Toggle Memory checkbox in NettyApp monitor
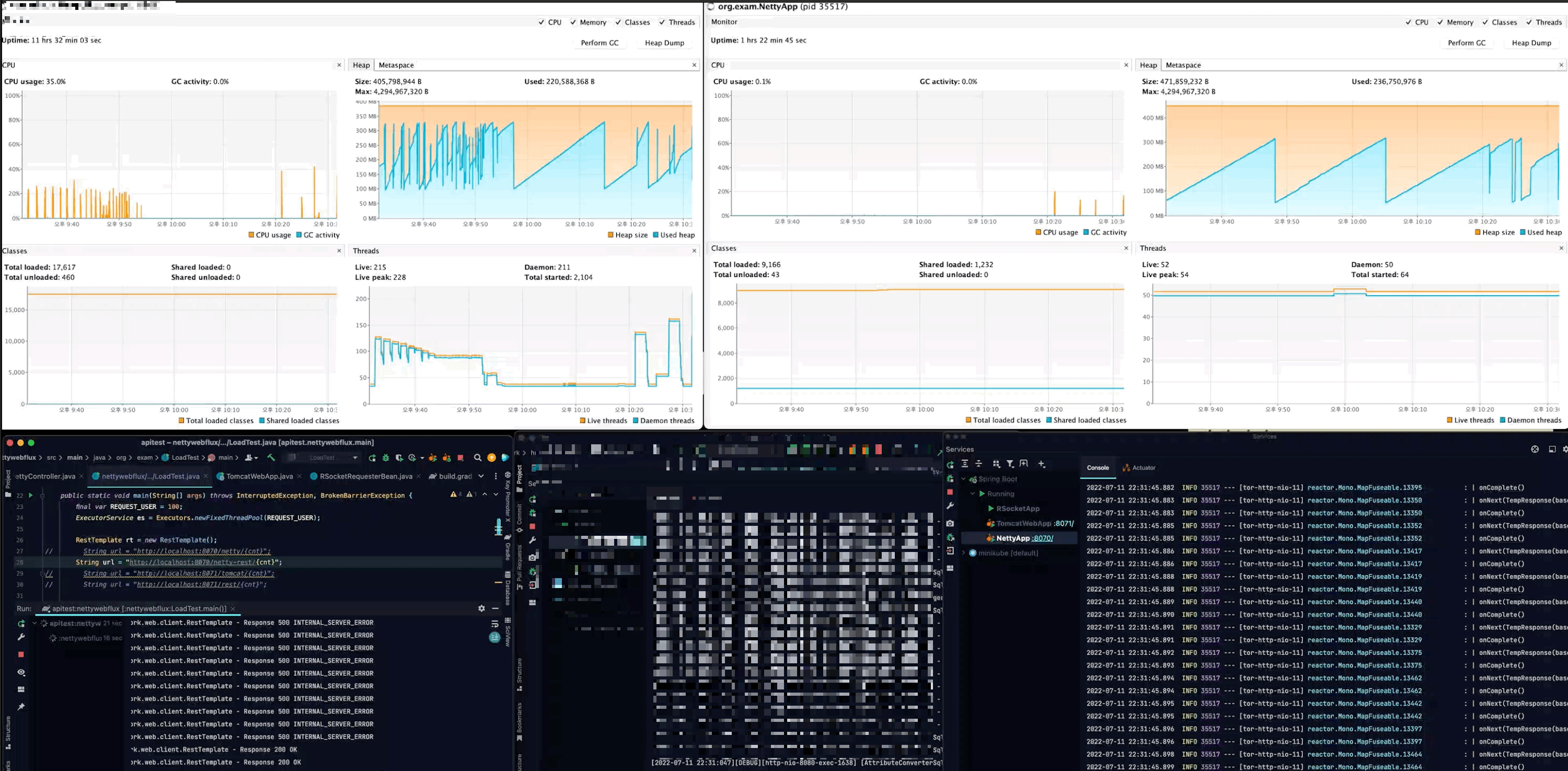The width and height of the screenshot is (1568, 771). (x=1440, y=22)
